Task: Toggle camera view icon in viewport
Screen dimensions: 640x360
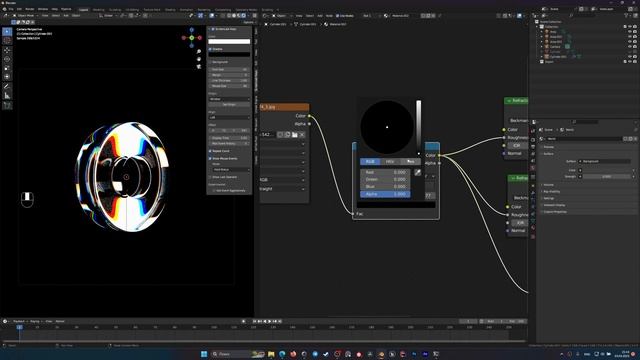Action: (x=199, y=67)
